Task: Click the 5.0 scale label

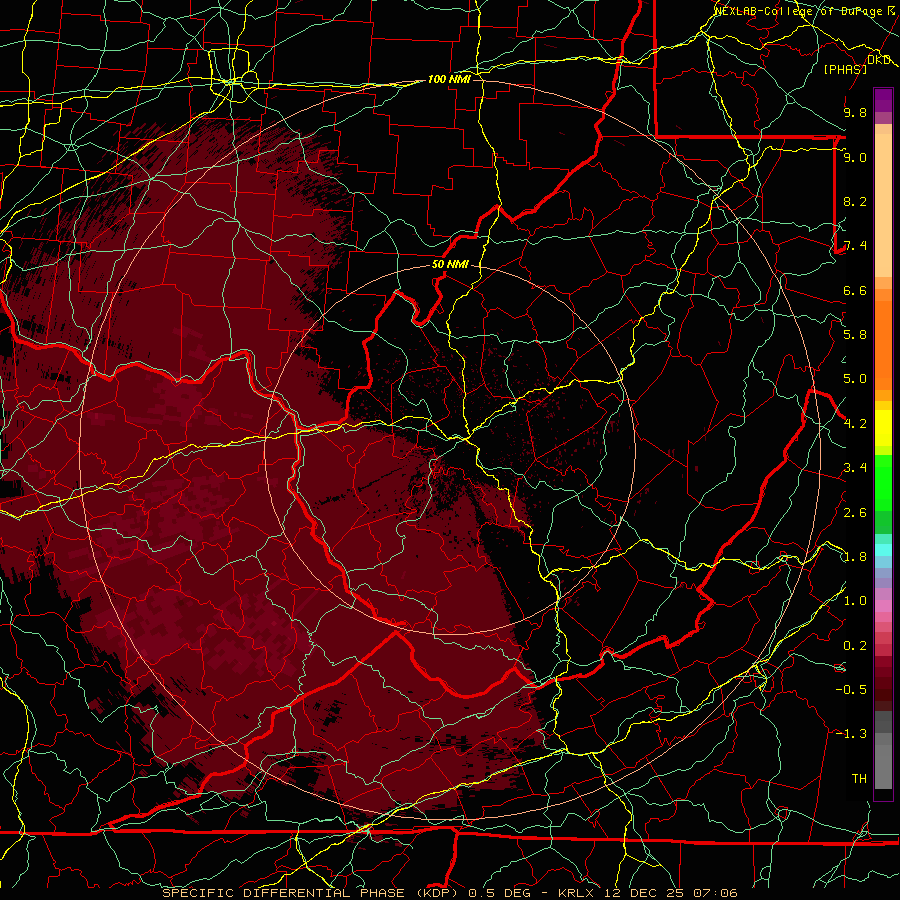Action: pyautogui.click(x=855, y=379)
